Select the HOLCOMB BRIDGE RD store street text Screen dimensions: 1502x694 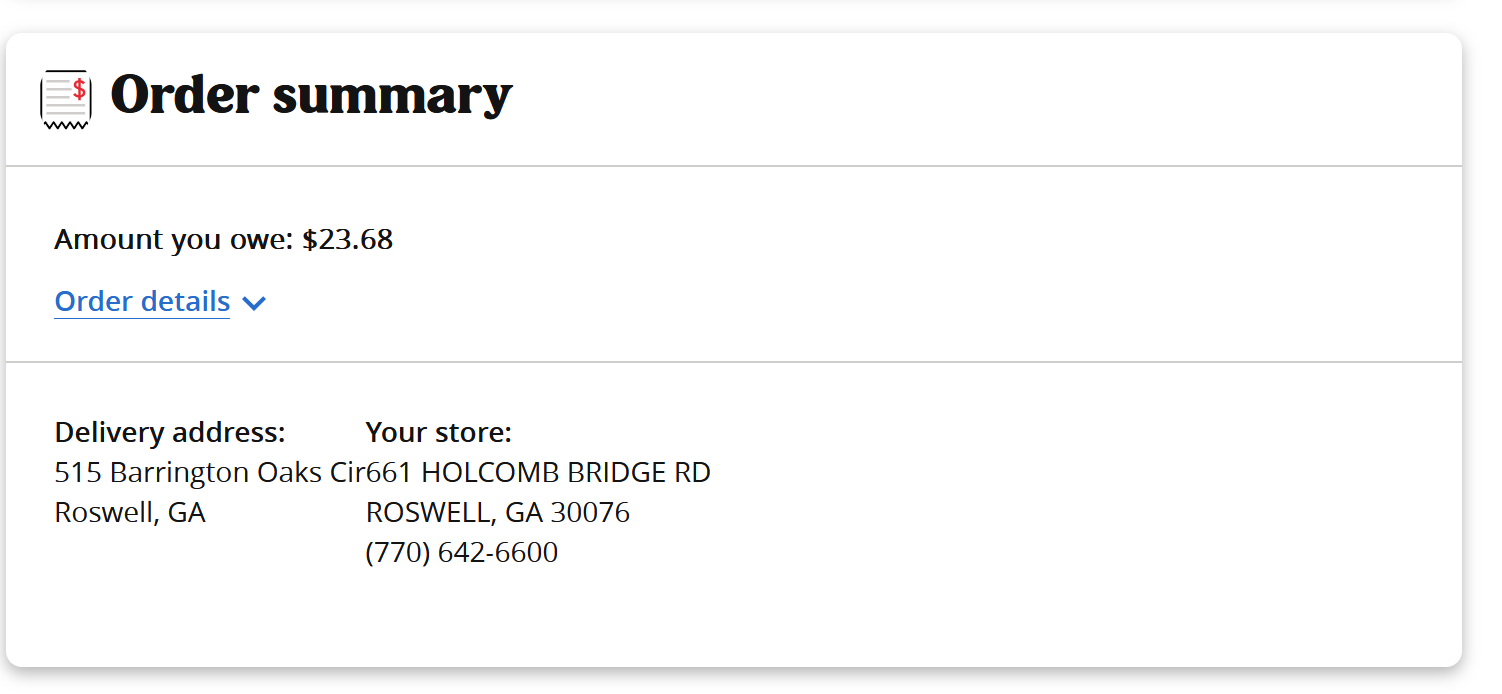(x=566, y=472)
